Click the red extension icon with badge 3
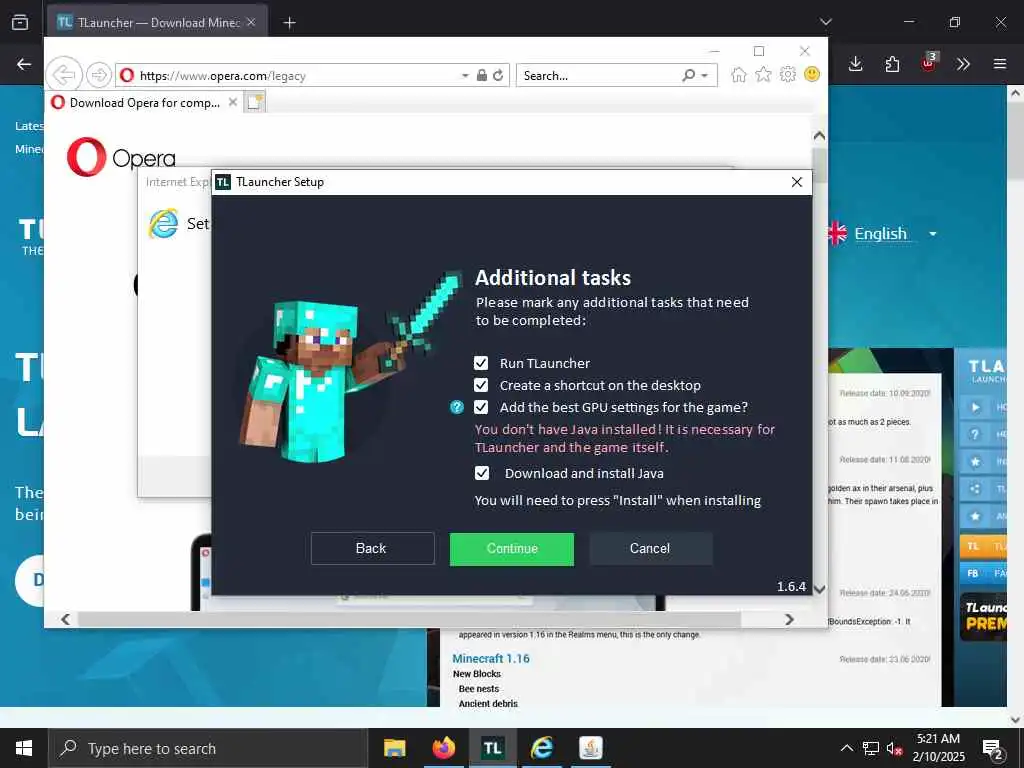This screenshot has height=768, width=1024. [x=929, y=63]
